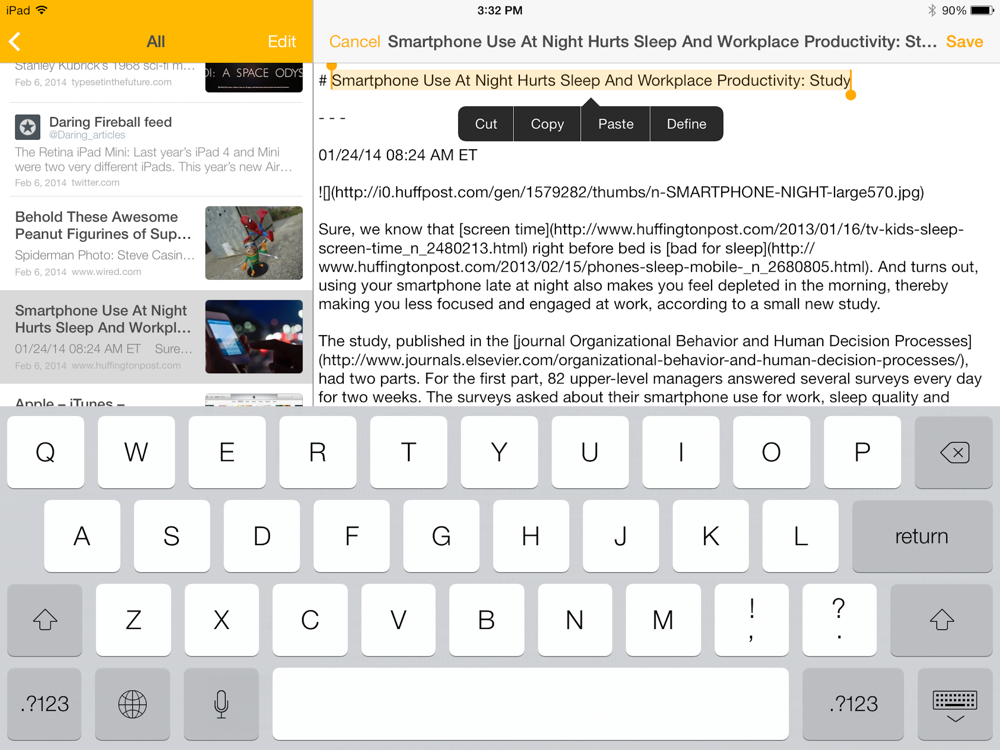
Task: Choose Define from the text popup menu
Action: pyautogui.click(x=686, y=124)
